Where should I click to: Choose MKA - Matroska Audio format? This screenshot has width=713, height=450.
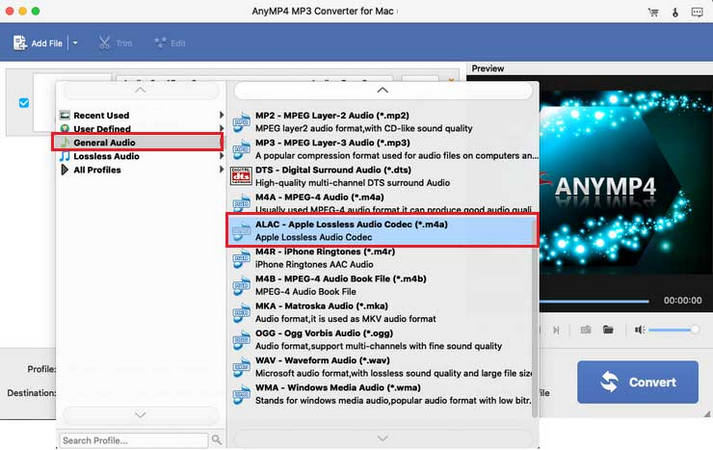[x=382, y=313]
